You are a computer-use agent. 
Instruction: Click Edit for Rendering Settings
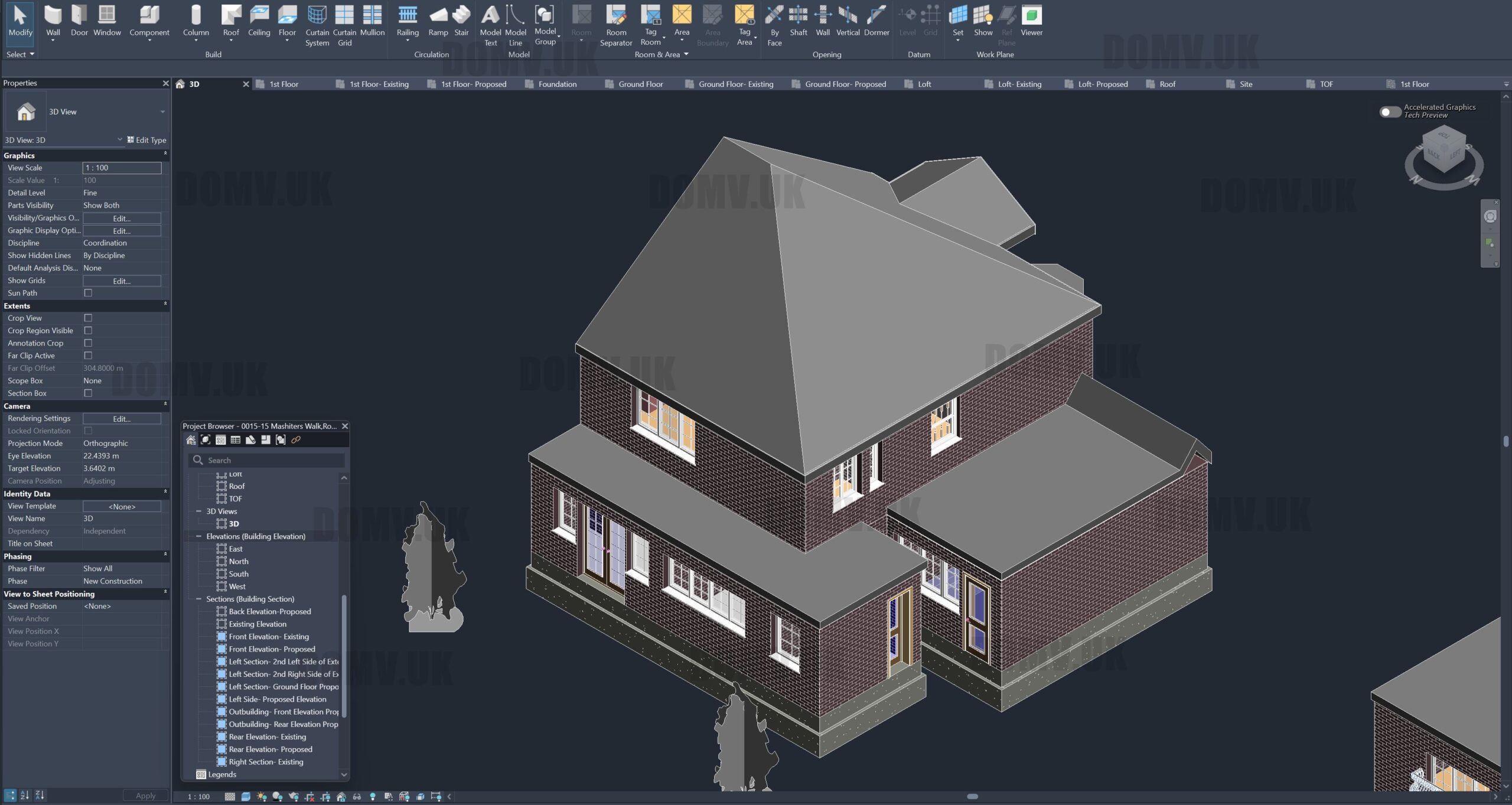[122, 419]
